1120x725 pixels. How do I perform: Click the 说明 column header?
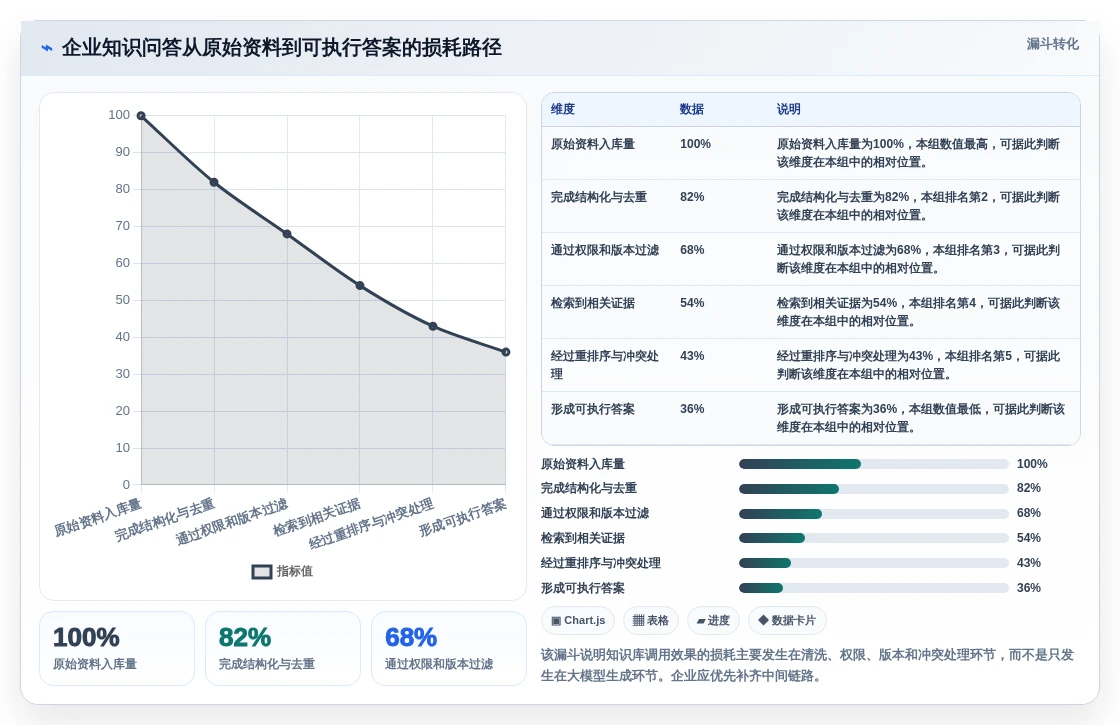click(789, 109)
